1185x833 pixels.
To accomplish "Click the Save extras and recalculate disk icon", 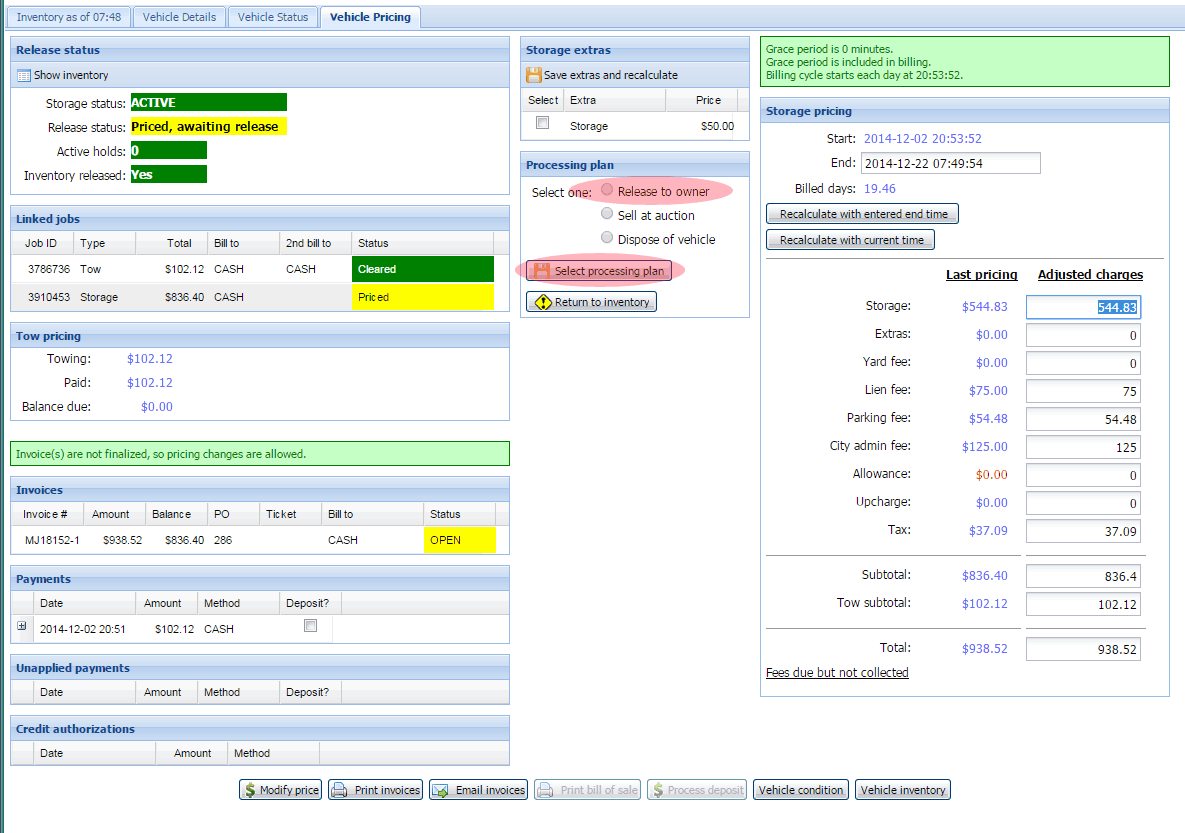I will tap(534, 75).
